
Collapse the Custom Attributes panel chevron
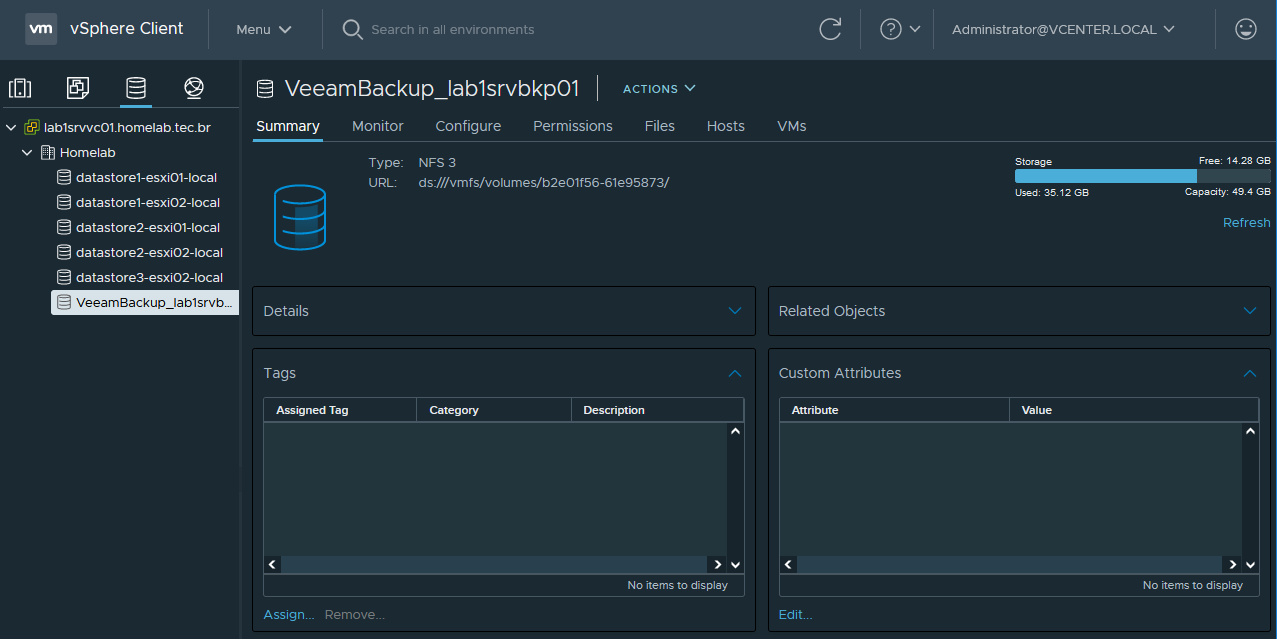click(1249, 373)
